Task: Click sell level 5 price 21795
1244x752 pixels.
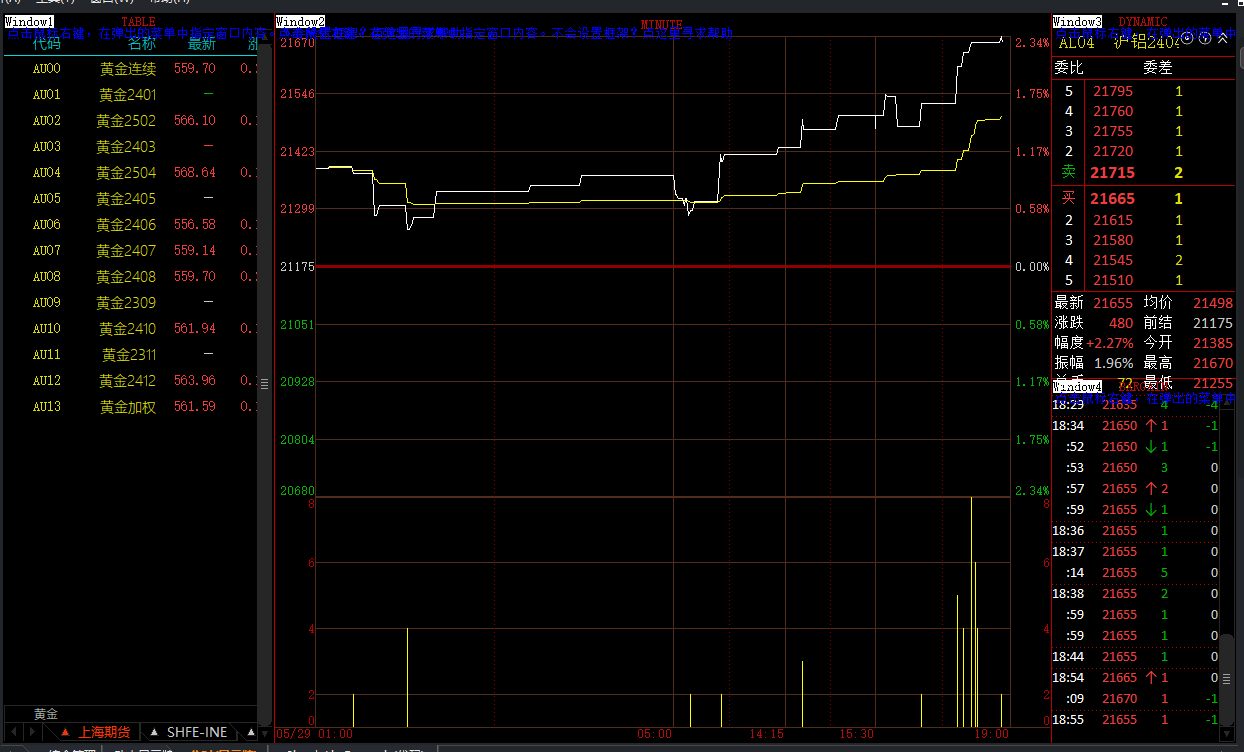Action: pyautogui.click(x=1113, y=91)
